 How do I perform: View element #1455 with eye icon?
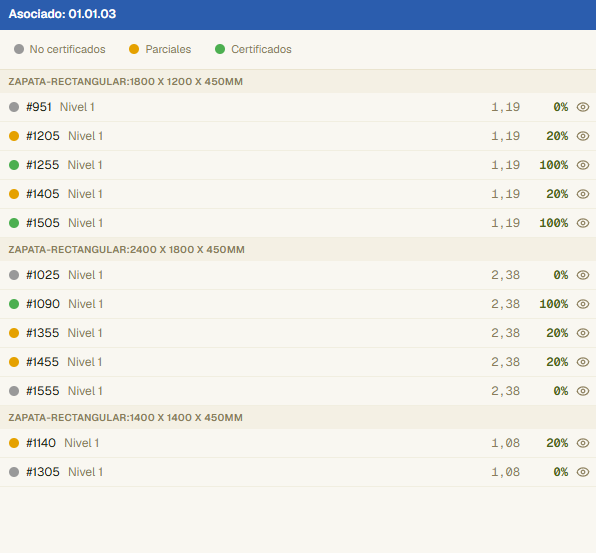point(583,362)
